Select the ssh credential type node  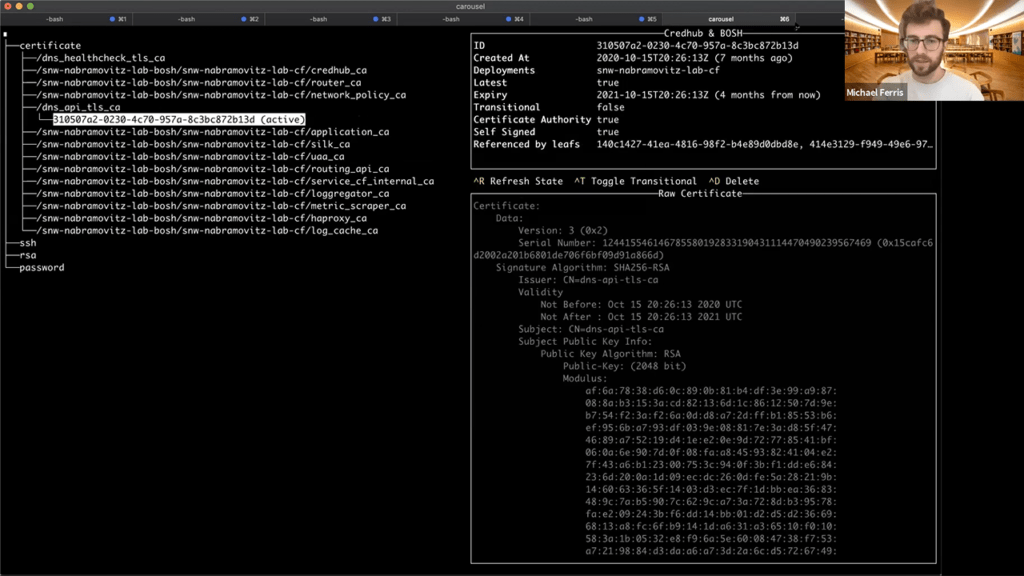pyautogui.click(x=28, y=243)
